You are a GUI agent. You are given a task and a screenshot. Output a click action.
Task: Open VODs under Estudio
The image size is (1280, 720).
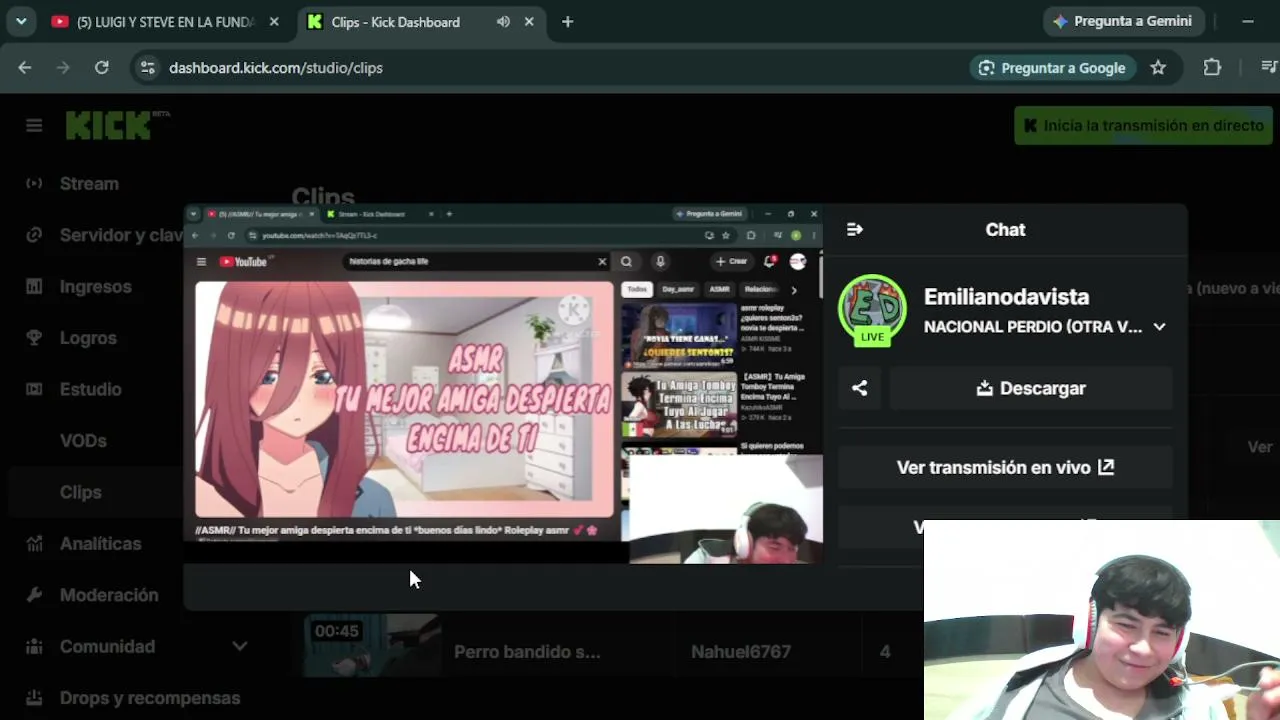(83, 441)
